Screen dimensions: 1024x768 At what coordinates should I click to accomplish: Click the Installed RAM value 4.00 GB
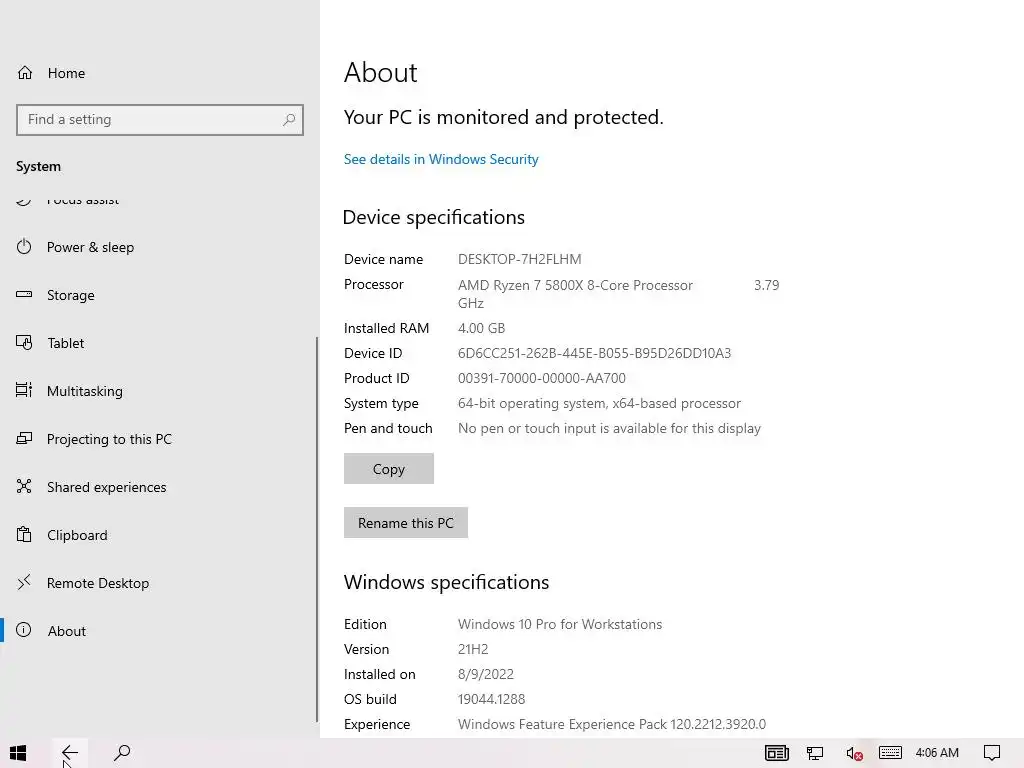481,328
